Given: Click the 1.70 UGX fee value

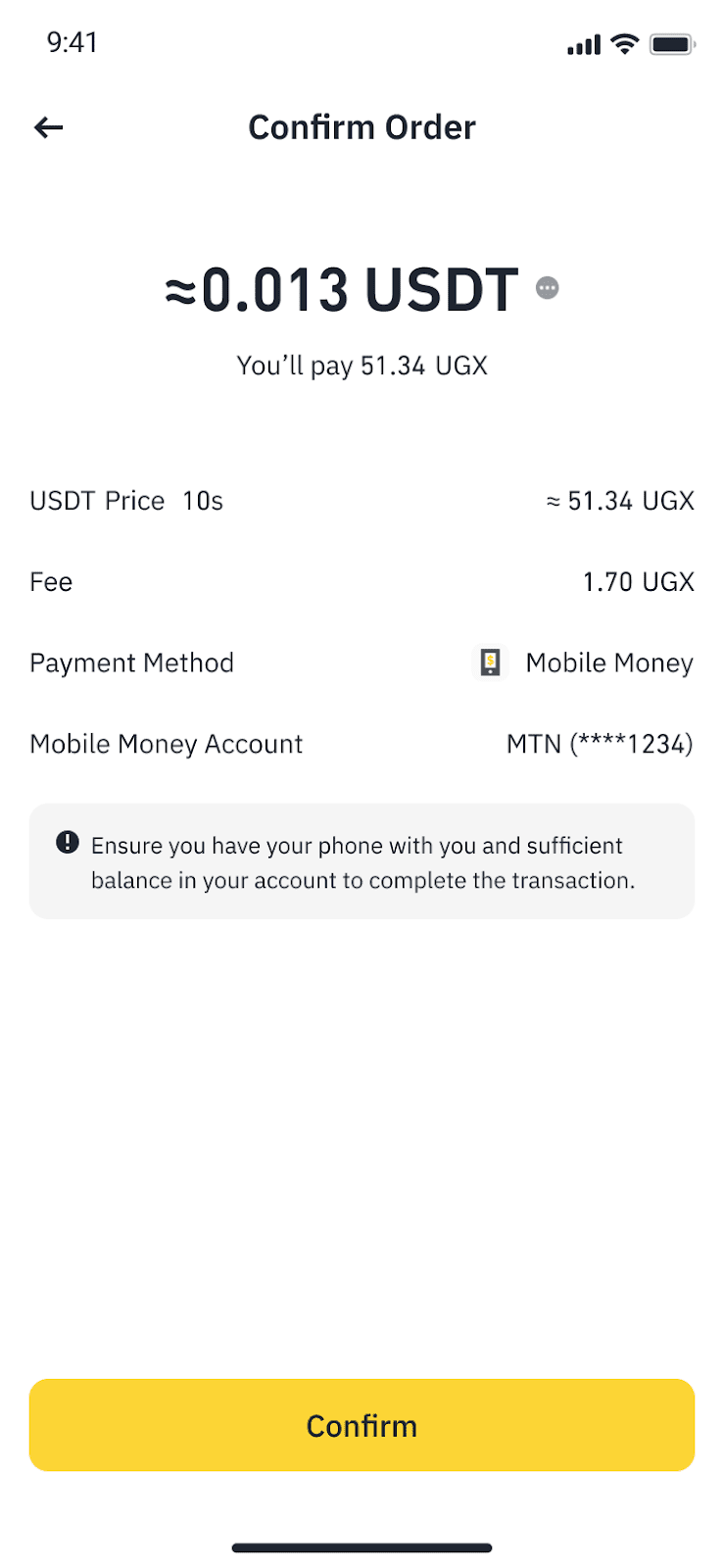Looking at the screenshot, I should tap(638, 582).
